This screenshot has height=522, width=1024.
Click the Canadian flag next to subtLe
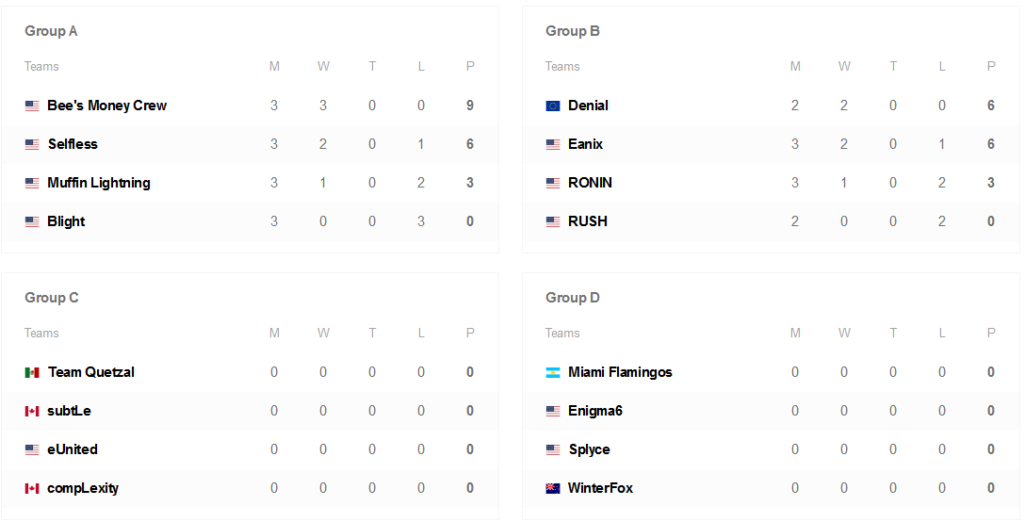pyautogui.click(x=32, y=412)
